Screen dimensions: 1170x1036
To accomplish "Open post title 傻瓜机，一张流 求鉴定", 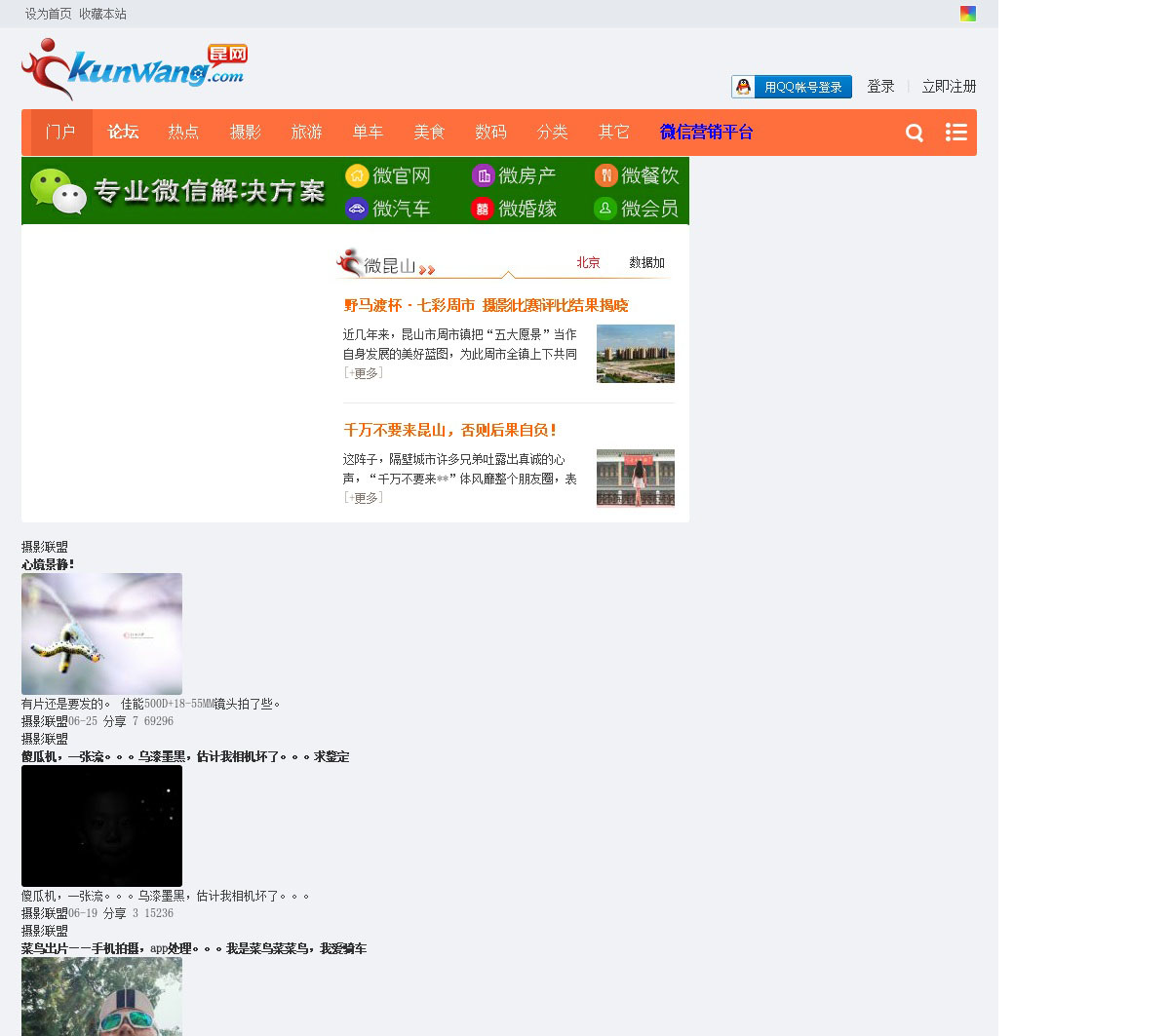I will point(185,757).
